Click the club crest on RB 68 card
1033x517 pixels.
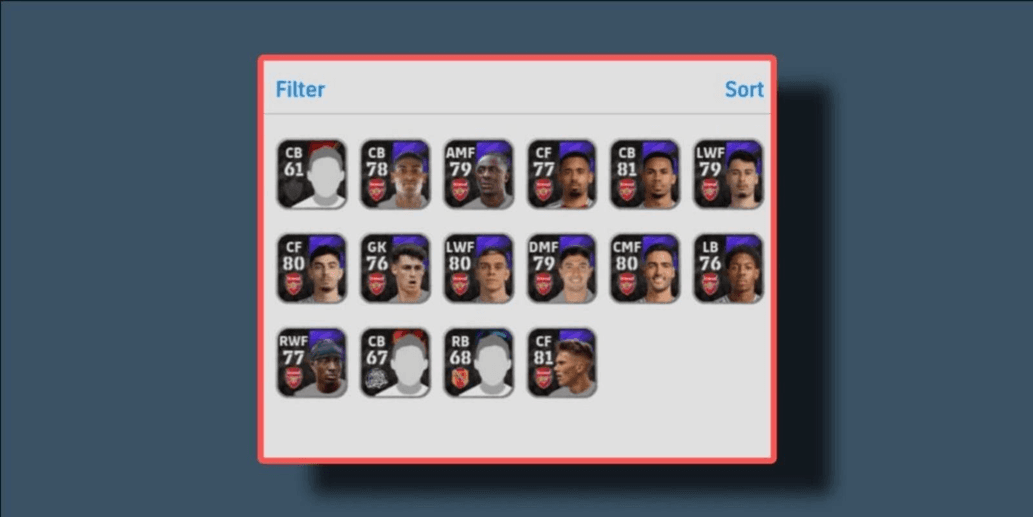[461, 378]
